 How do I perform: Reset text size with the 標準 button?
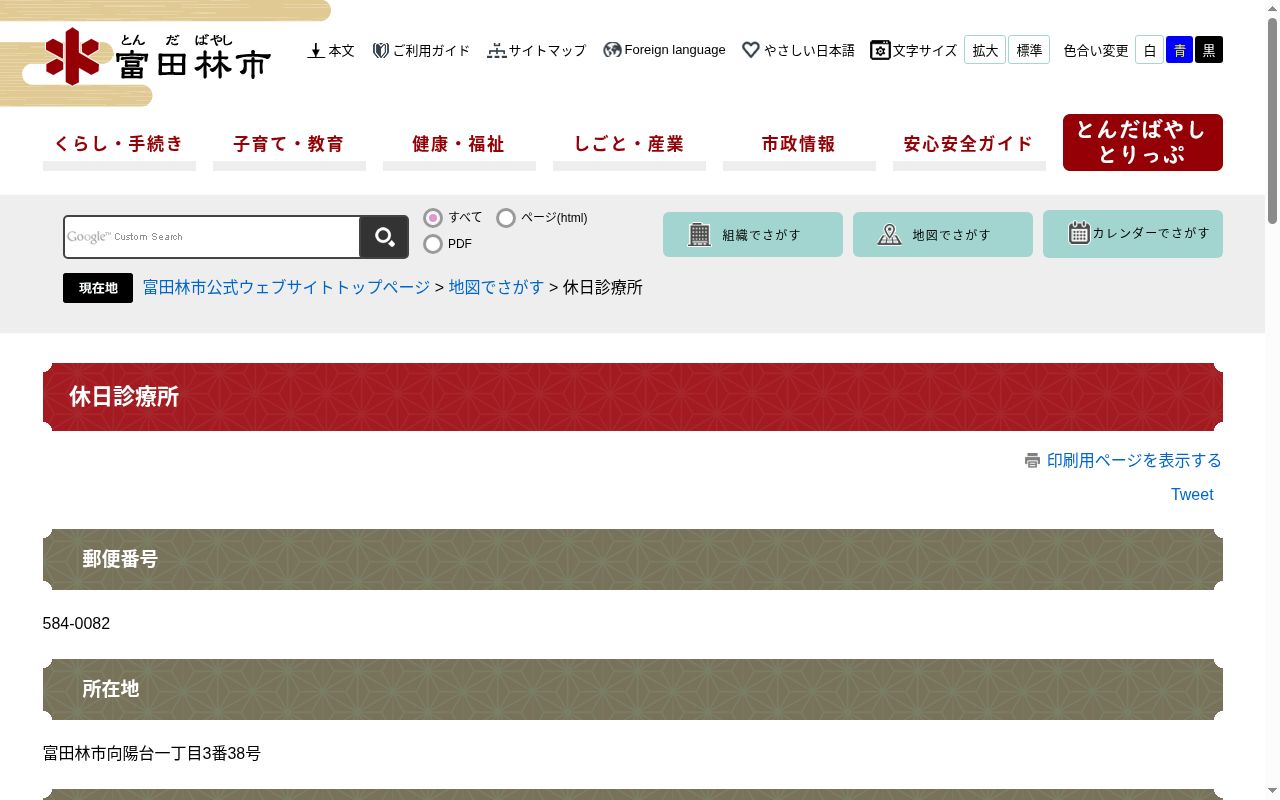[1029, 50]
